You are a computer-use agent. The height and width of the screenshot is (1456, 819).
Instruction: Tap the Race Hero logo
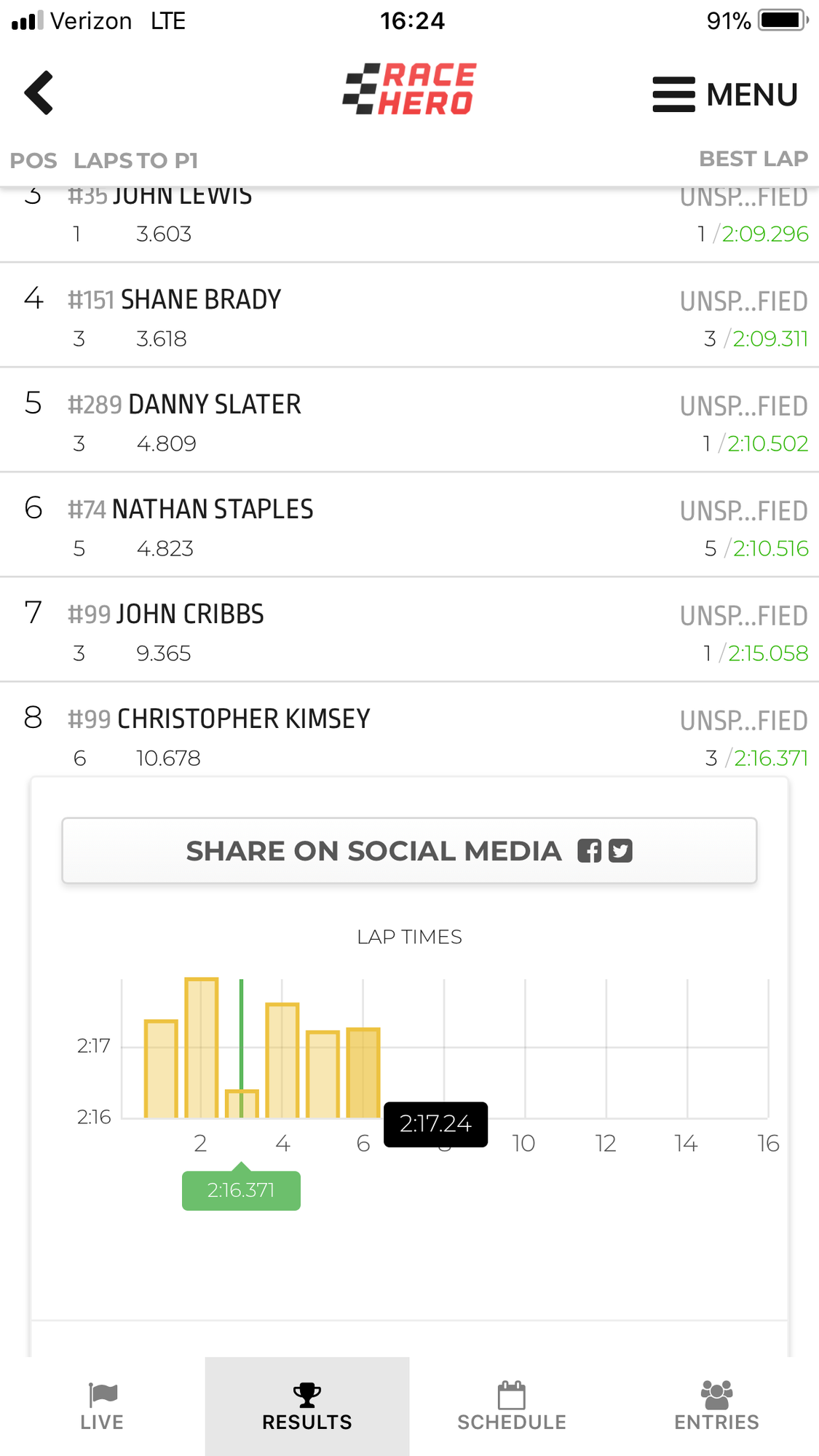pyautogui.click(x=409, y=90)
